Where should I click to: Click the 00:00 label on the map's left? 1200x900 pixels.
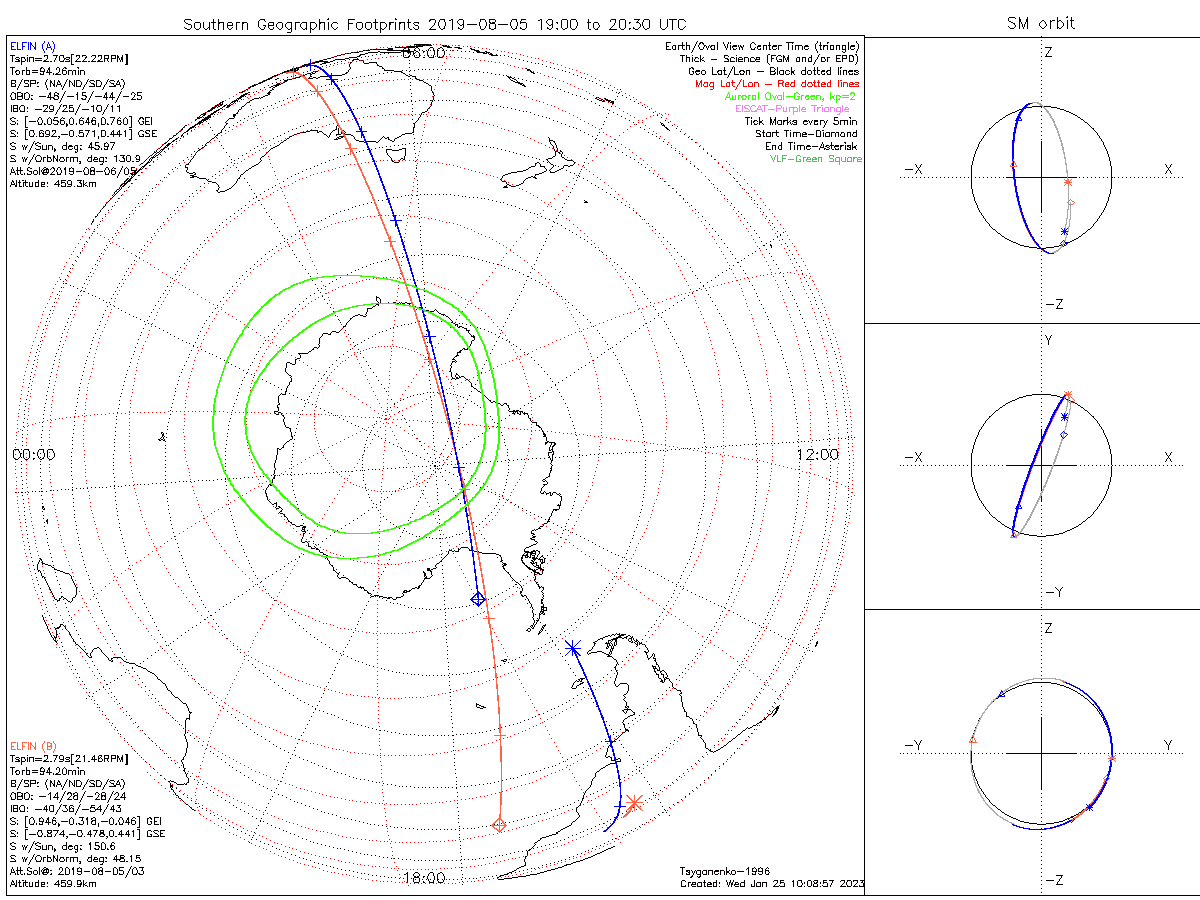(34, 454)
